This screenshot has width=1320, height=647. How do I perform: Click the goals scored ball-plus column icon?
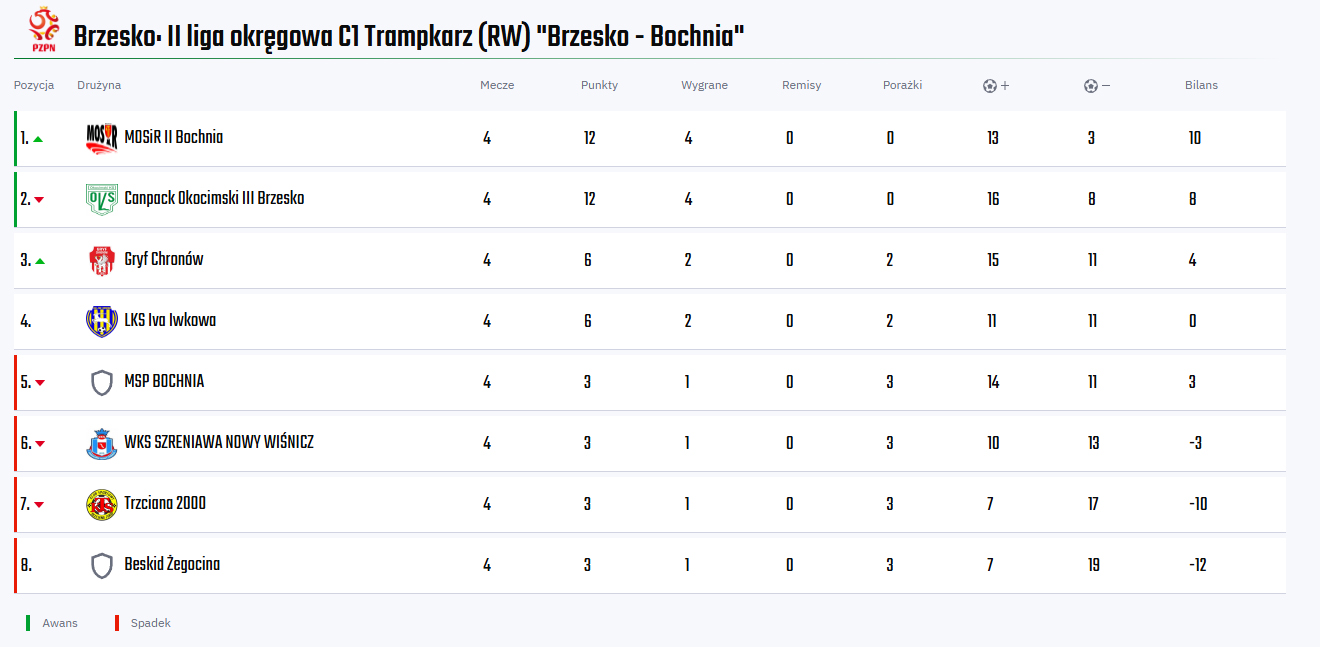[996, 86]
